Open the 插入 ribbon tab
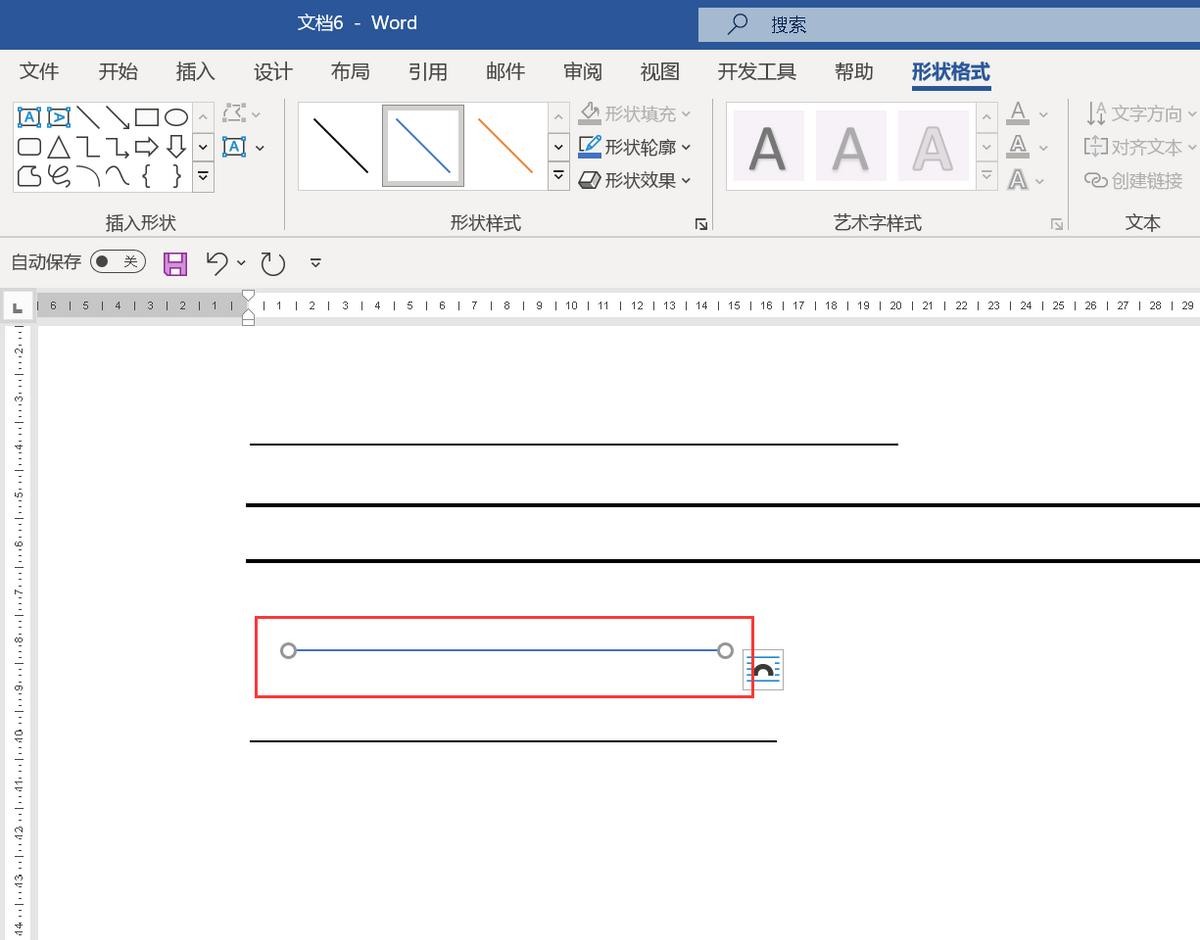Viewport: 1200px width, 940px height. [195, 72]
